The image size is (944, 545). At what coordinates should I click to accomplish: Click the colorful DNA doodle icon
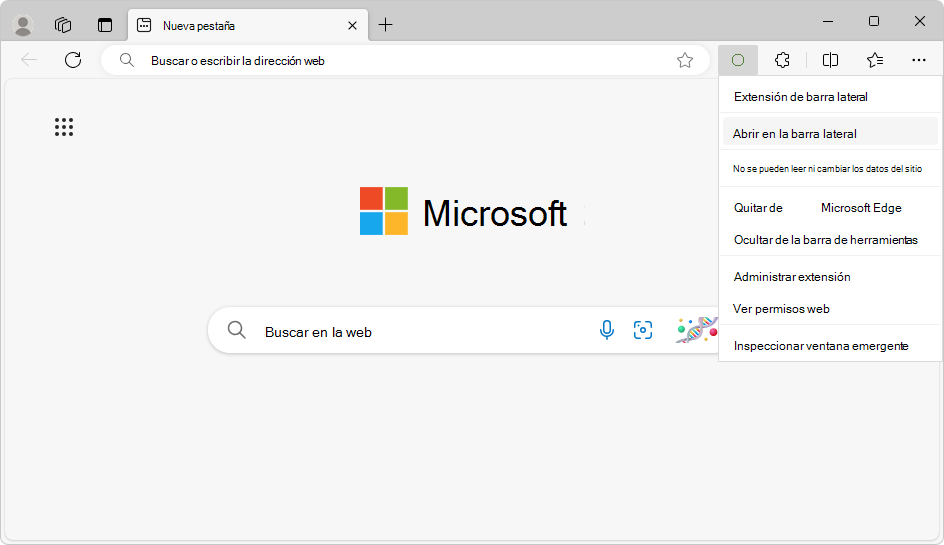point(697,330)
